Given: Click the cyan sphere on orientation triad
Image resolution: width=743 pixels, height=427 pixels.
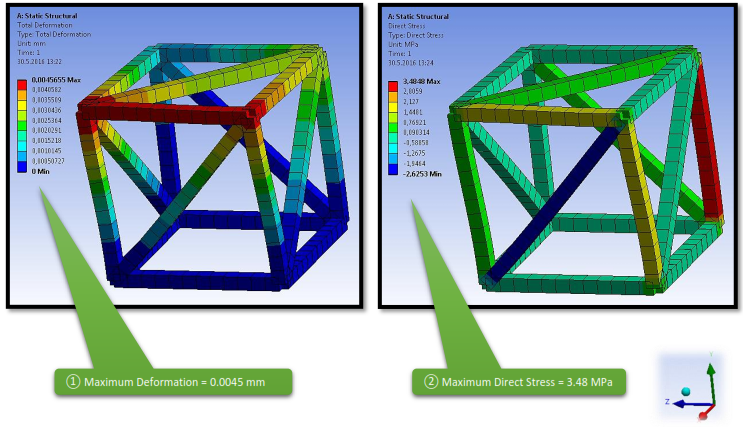Looking at the screenshot, I should [x=686, y=389].
